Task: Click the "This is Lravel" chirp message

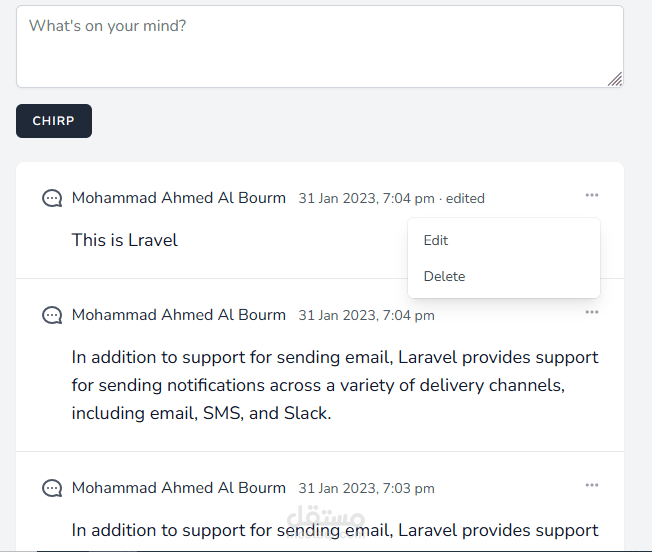Action: click(x=125, y=240)
